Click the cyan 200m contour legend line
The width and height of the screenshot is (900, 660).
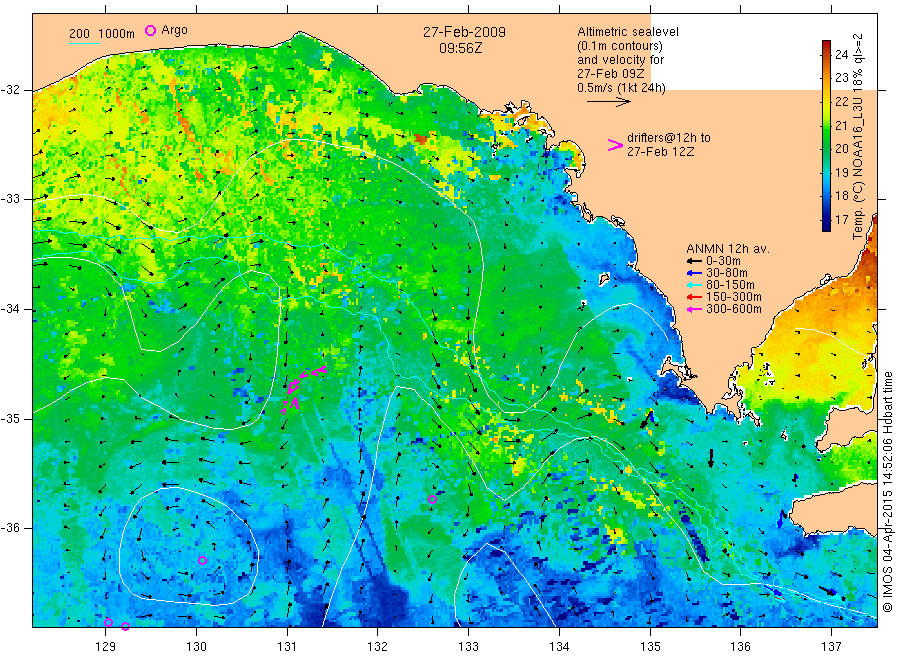pos(84,42)
